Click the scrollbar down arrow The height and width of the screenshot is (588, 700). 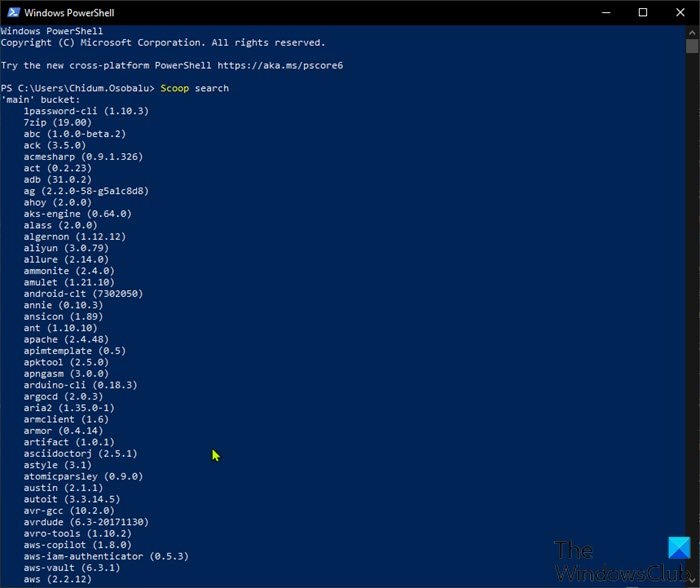(x=692, y=580)
